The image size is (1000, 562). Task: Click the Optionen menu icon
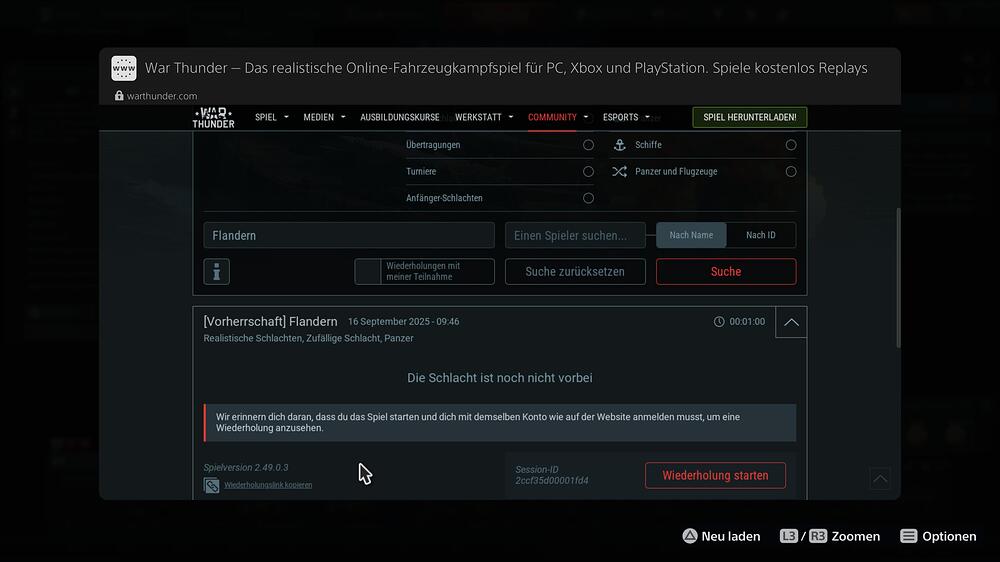[909, 536]
